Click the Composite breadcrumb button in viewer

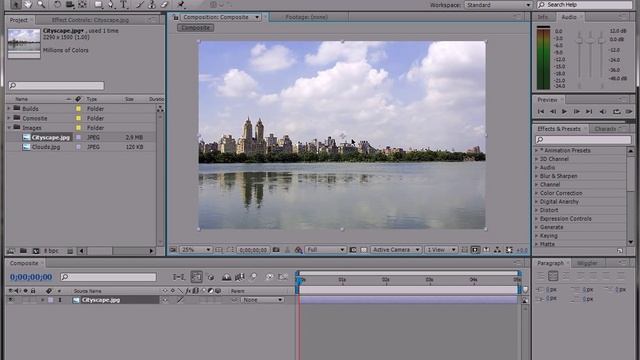point(196,28)
